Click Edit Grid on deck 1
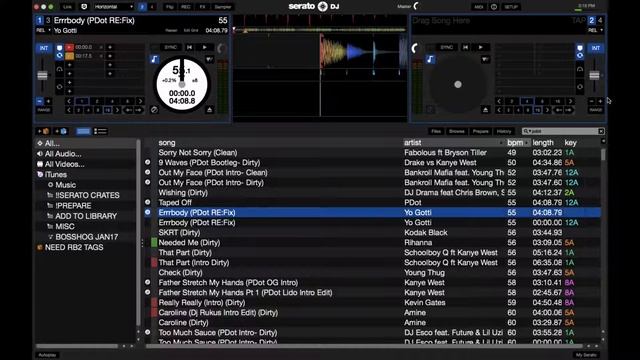Viewport: 640px width, 360px height. coord(191,31)
